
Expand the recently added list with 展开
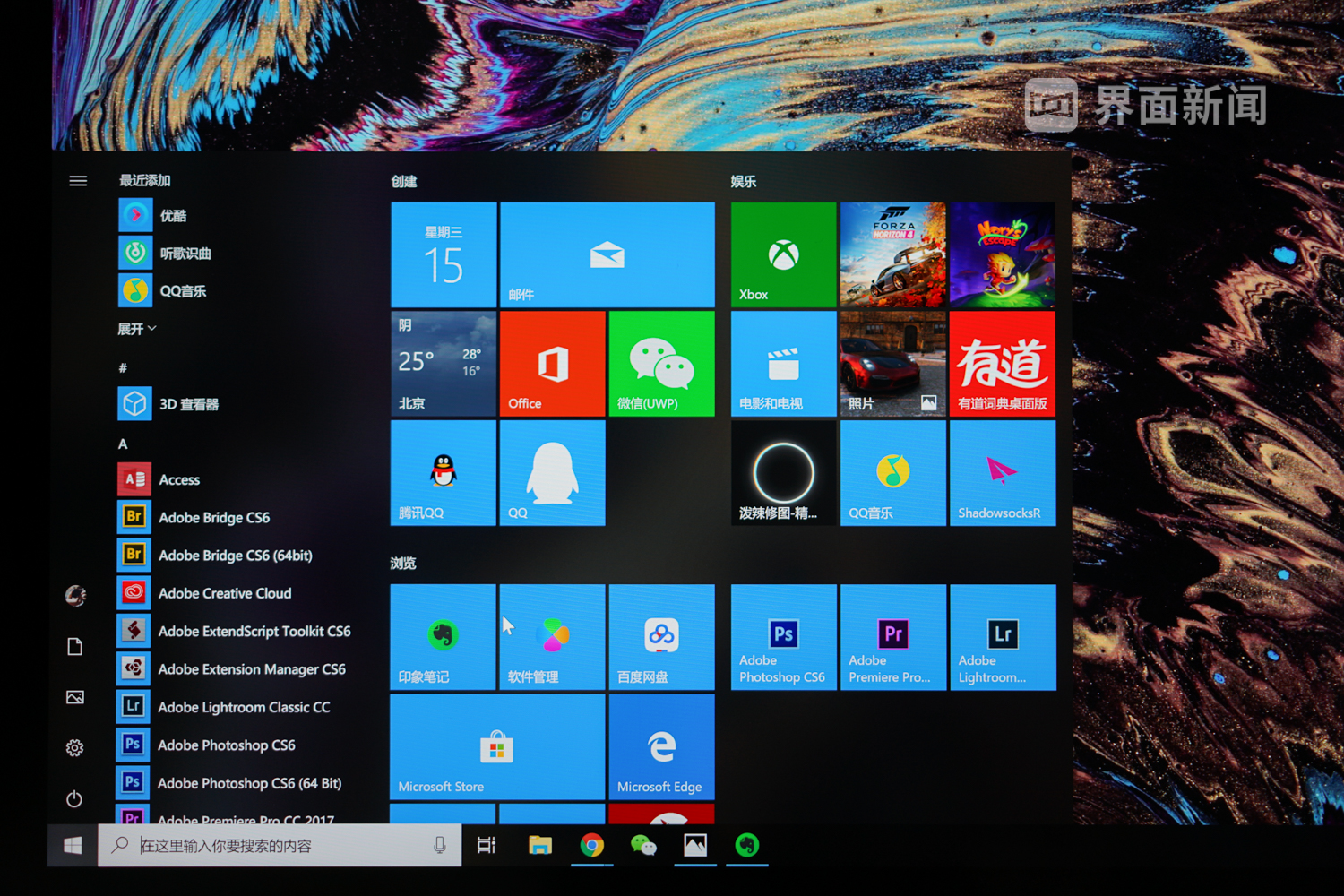click(x=137, y=329)
